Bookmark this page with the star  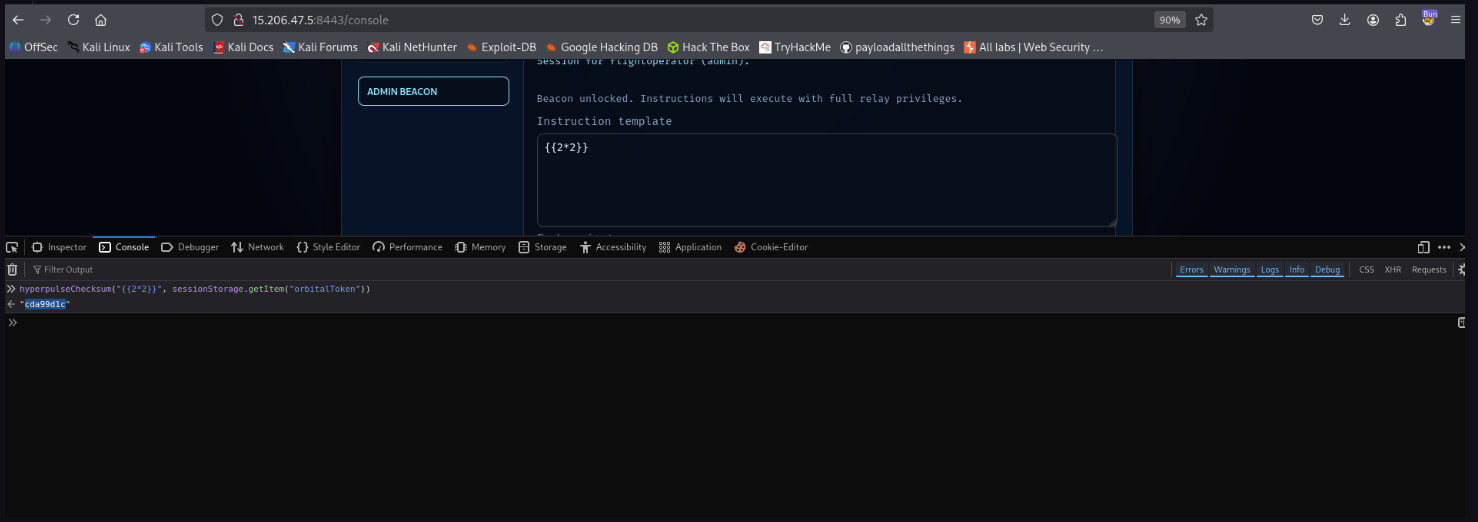click(x=1201, y=20)
